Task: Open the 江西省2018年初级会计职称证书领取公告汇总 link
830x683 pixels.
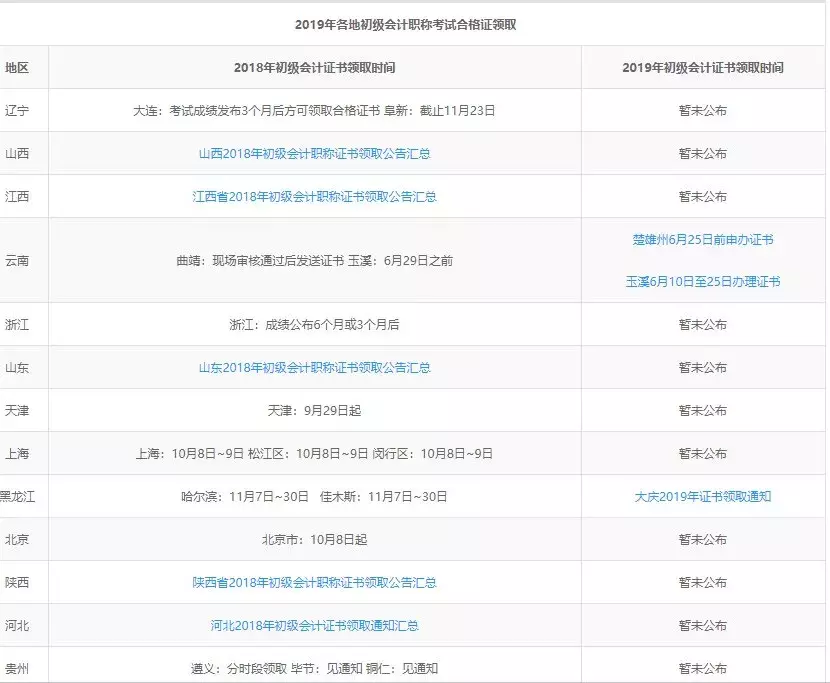Action: point(318,197)
